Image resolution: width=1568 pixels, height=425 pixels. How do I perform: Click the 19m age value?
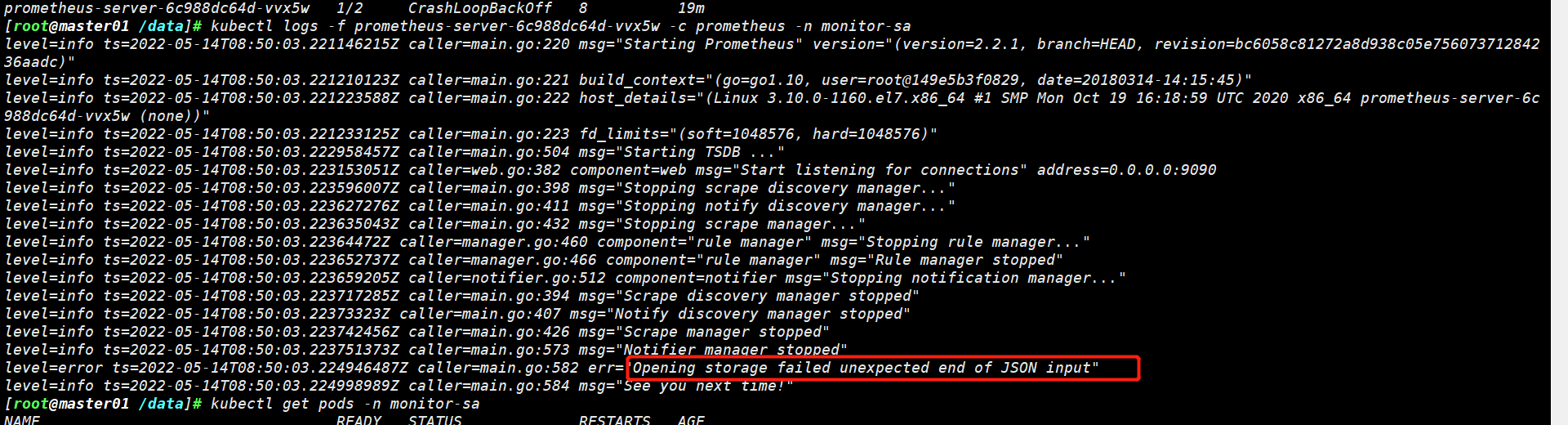[691, 8]
